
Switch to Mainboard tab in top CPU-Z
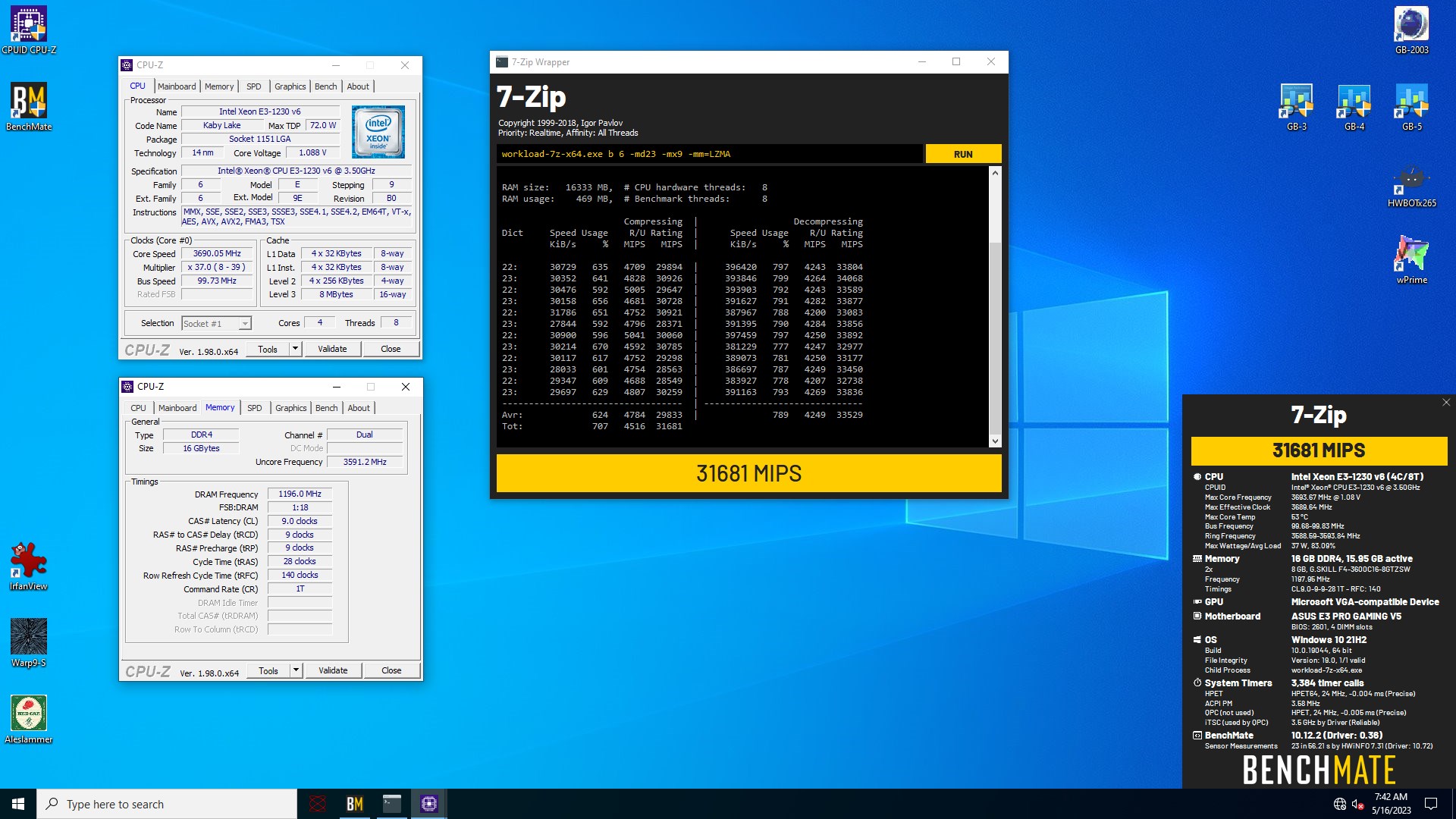click(x=177, y=86)
